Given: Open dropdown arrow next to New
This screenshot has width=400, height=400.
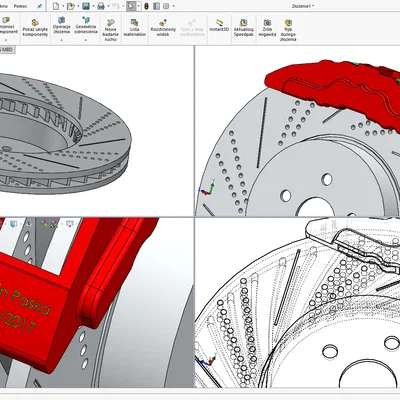Looking at the screenshot, I should coord(63,6).
